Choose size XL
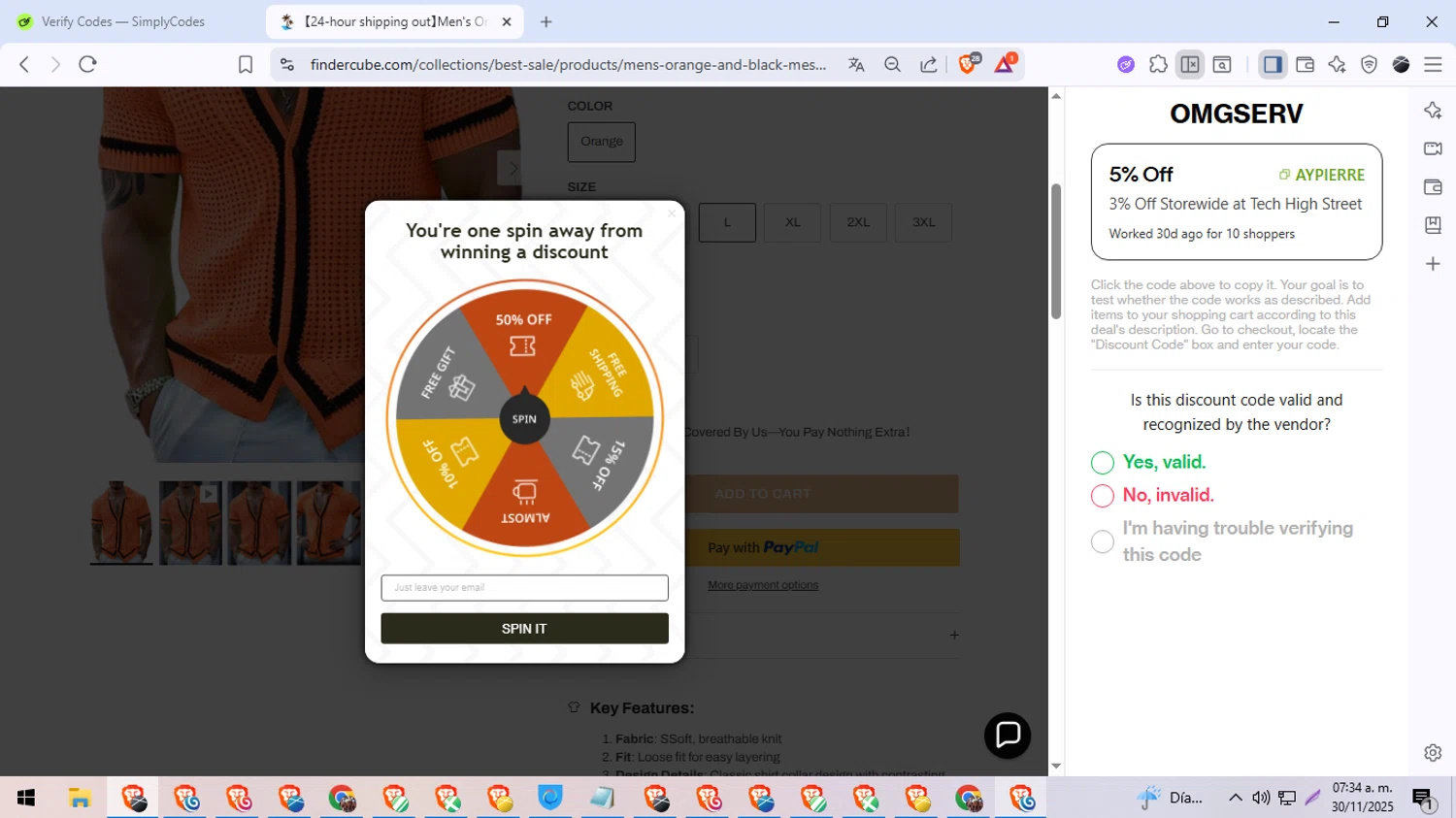This screenshot has height=818, width=1456. pyautogui.click(x=793, y=222)
